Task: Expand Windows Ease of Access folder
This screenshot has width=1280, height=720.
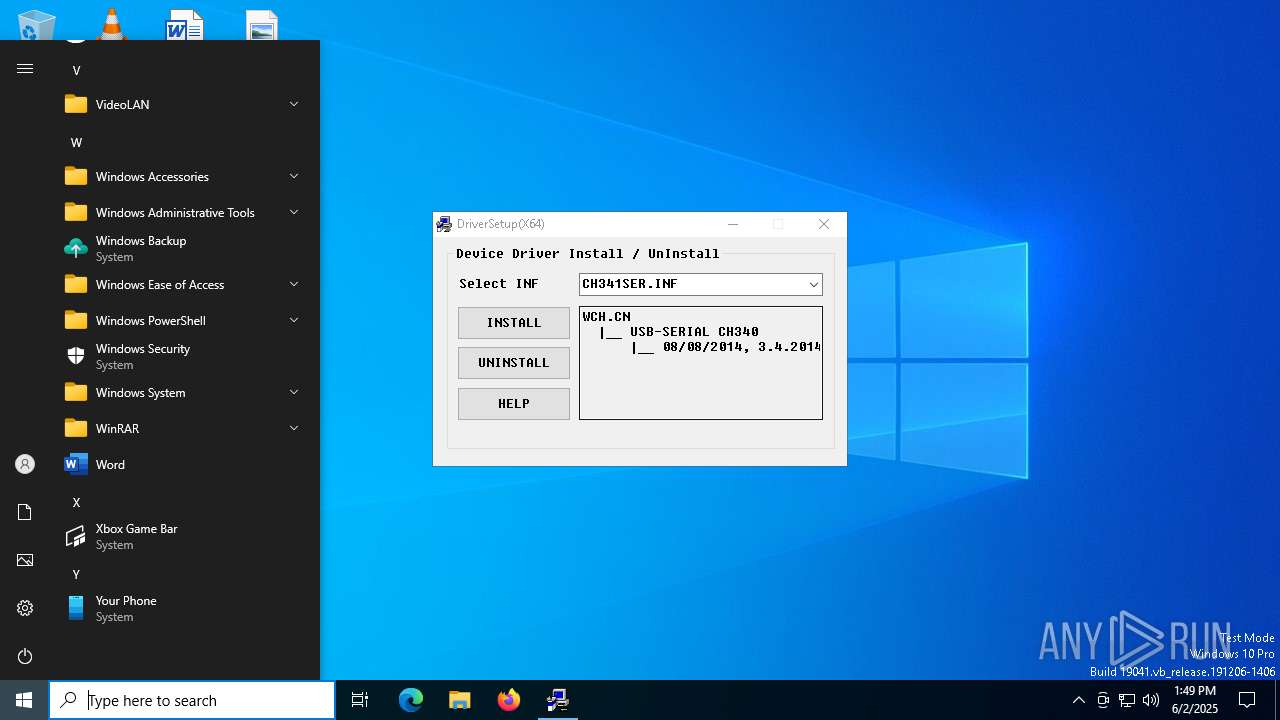Action: (x=184, y=284)
